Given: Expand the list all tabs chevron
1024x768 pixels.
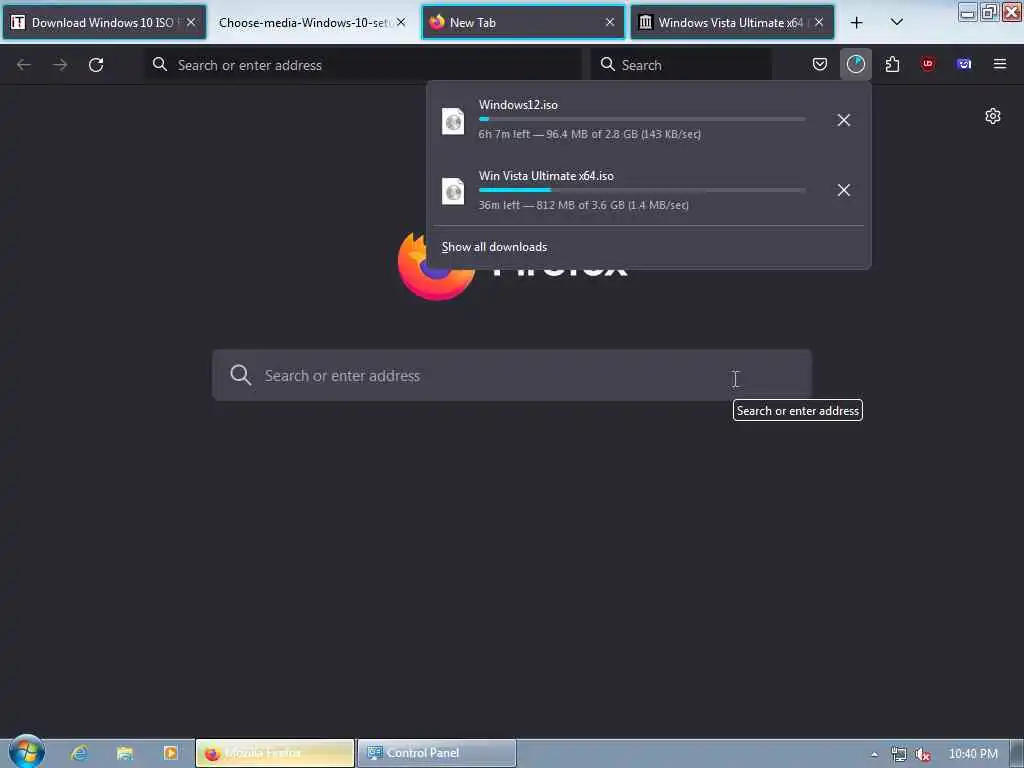Looking at the screenshot, I should pos(897,22).
